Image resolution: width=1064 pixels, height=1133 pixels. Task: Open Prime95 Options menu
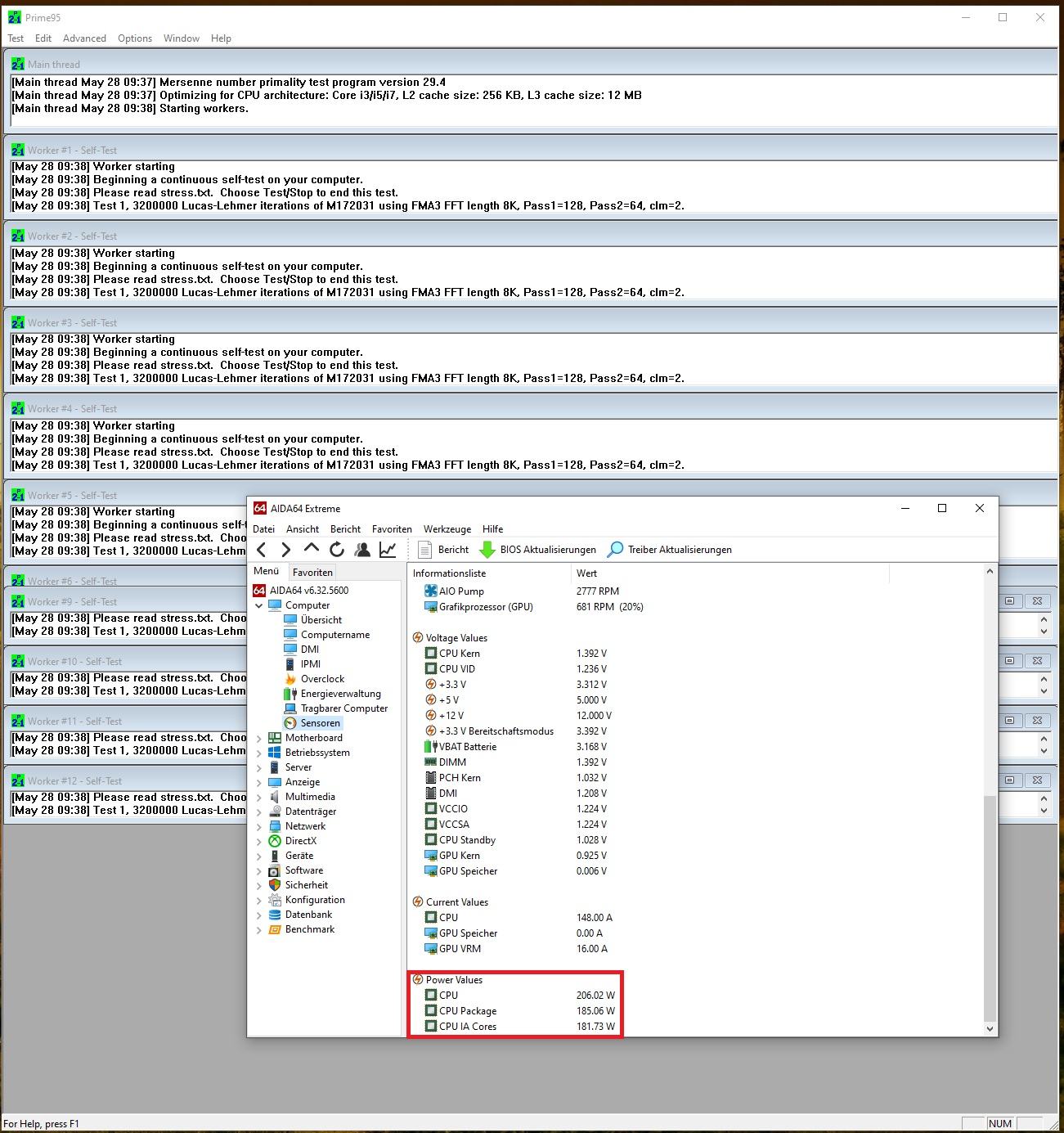(135, 38)
